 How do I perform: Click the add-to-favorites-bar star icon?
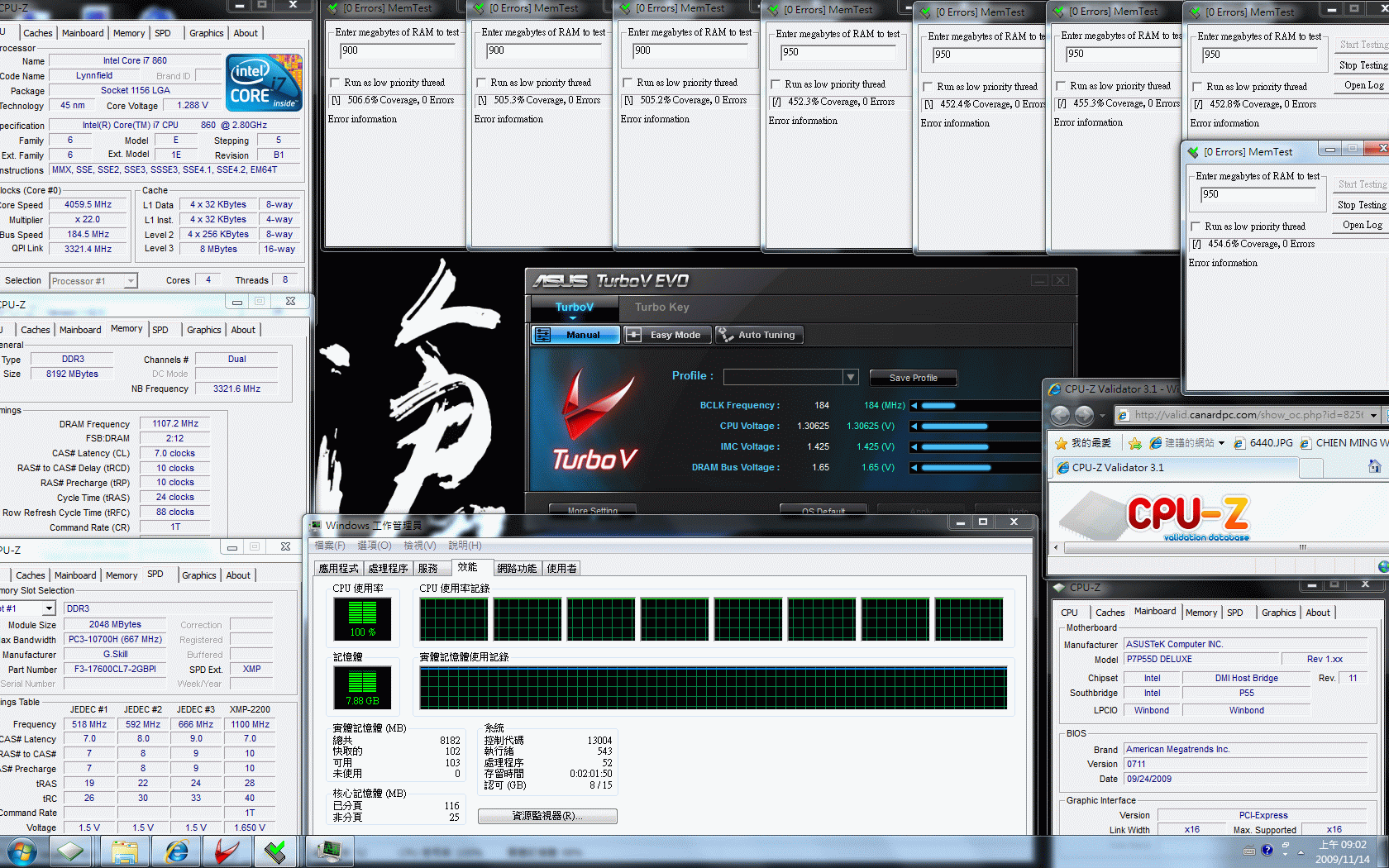[x=1134, y=443]
